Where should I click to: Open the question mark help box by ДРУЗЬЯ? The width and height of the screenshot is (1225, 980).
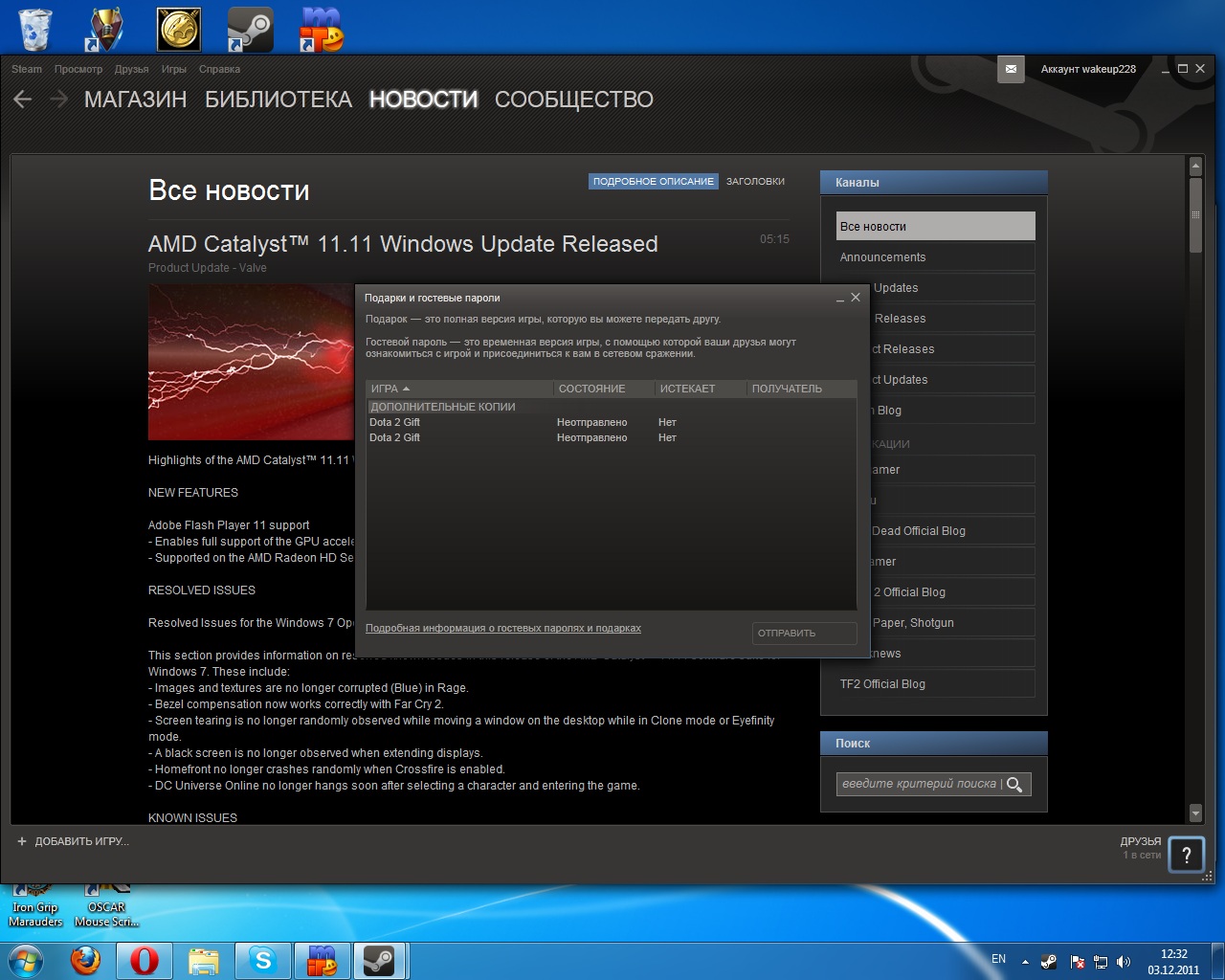[1187, 855]
